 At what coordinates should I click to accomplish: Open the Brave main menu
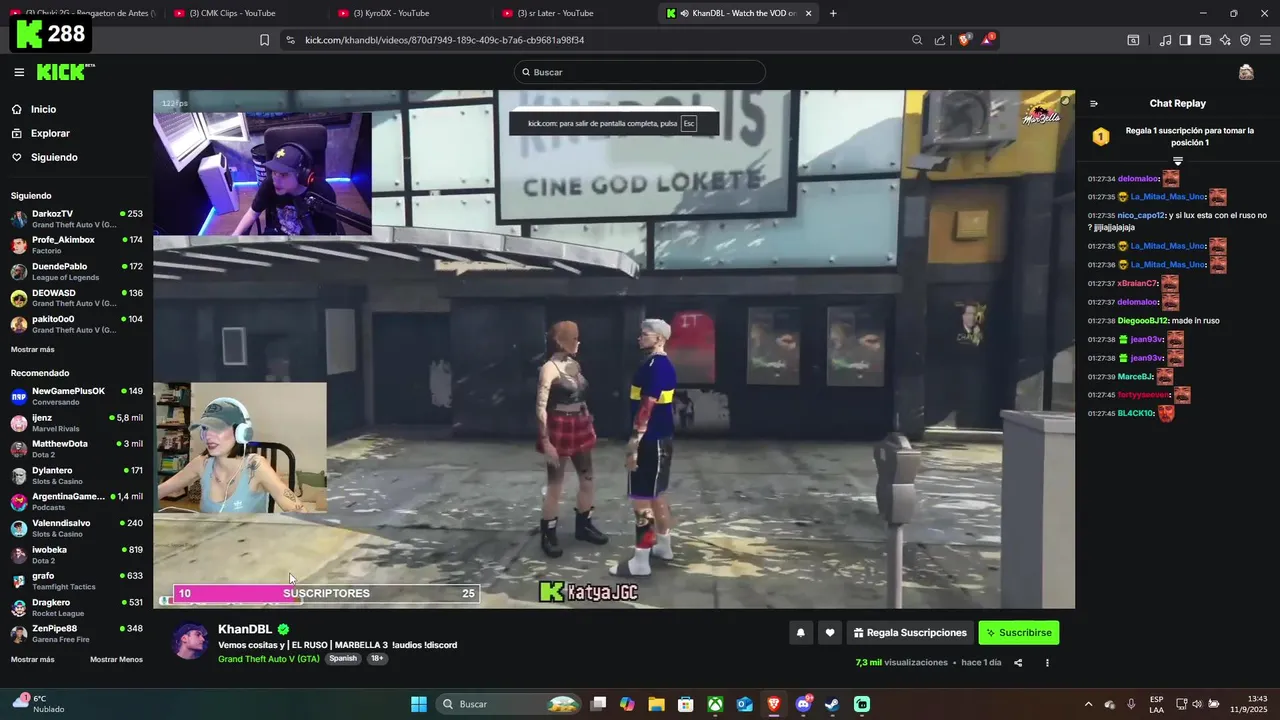click(1265, 40)
